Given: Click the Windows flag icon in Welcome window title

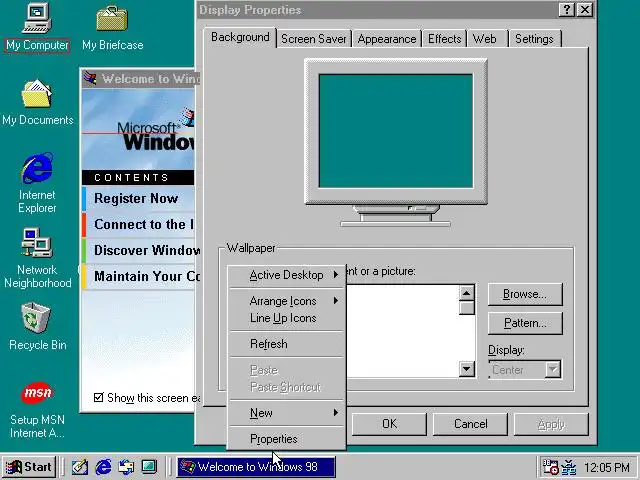Looking at the screenshot, I should (x=90, y=78).
